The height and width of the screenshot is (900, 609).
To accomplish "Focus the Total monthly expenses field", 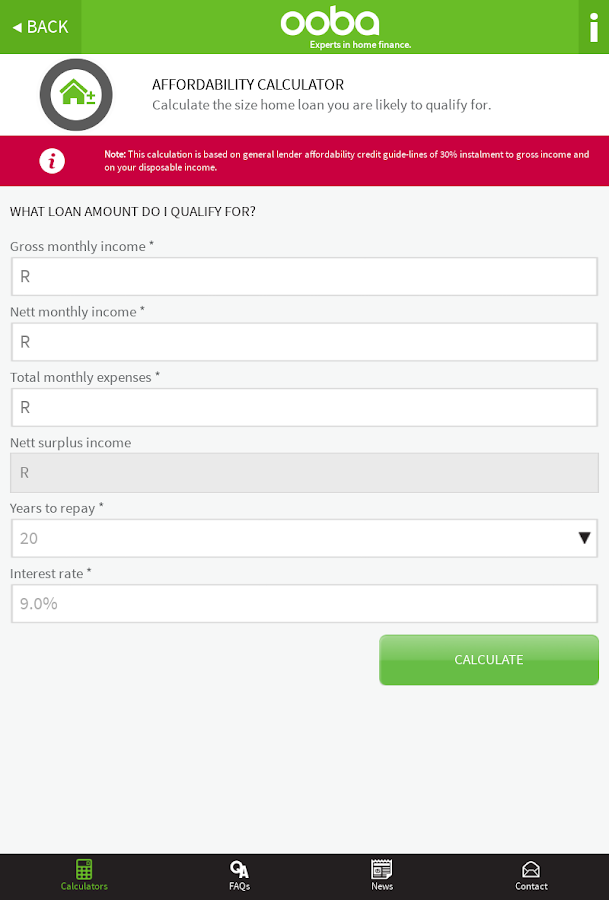I will [304, 407].
